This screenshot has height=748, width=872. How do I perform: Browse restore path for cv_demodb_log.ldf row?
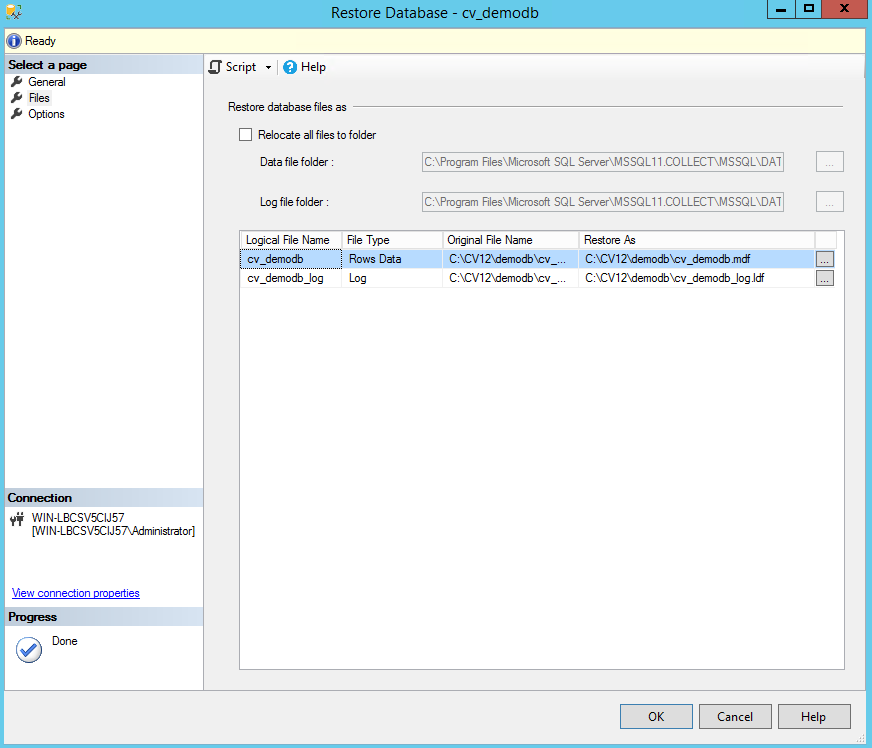click(825, 278)
